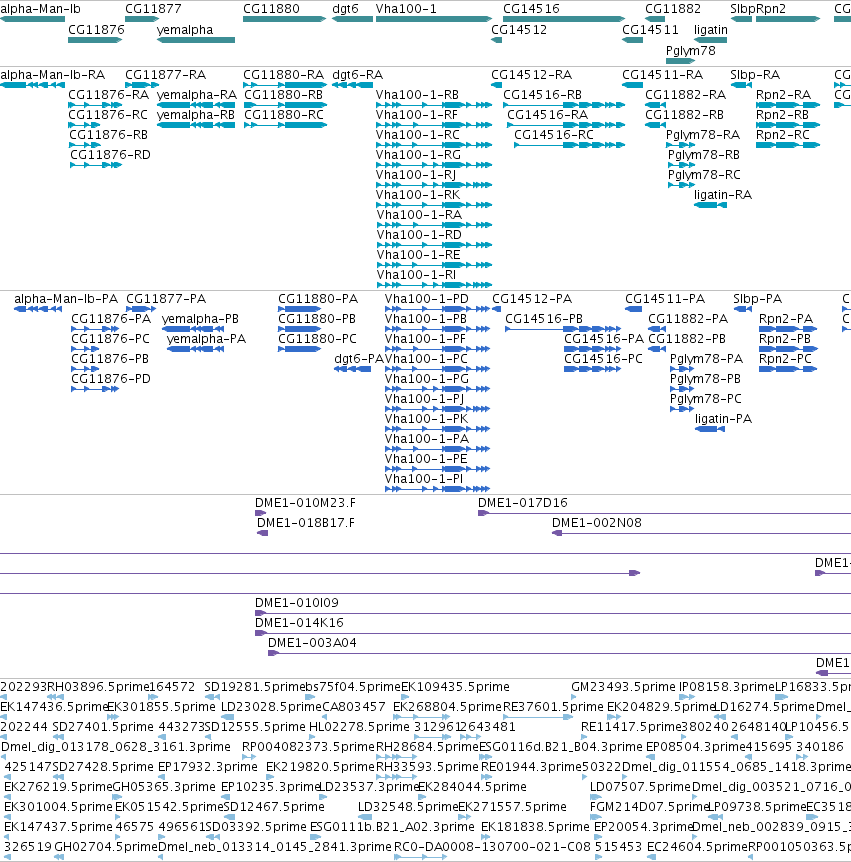Click the yemalpha gene label
The height and width of the screenshot is (862, 851).
click(185, 30)
